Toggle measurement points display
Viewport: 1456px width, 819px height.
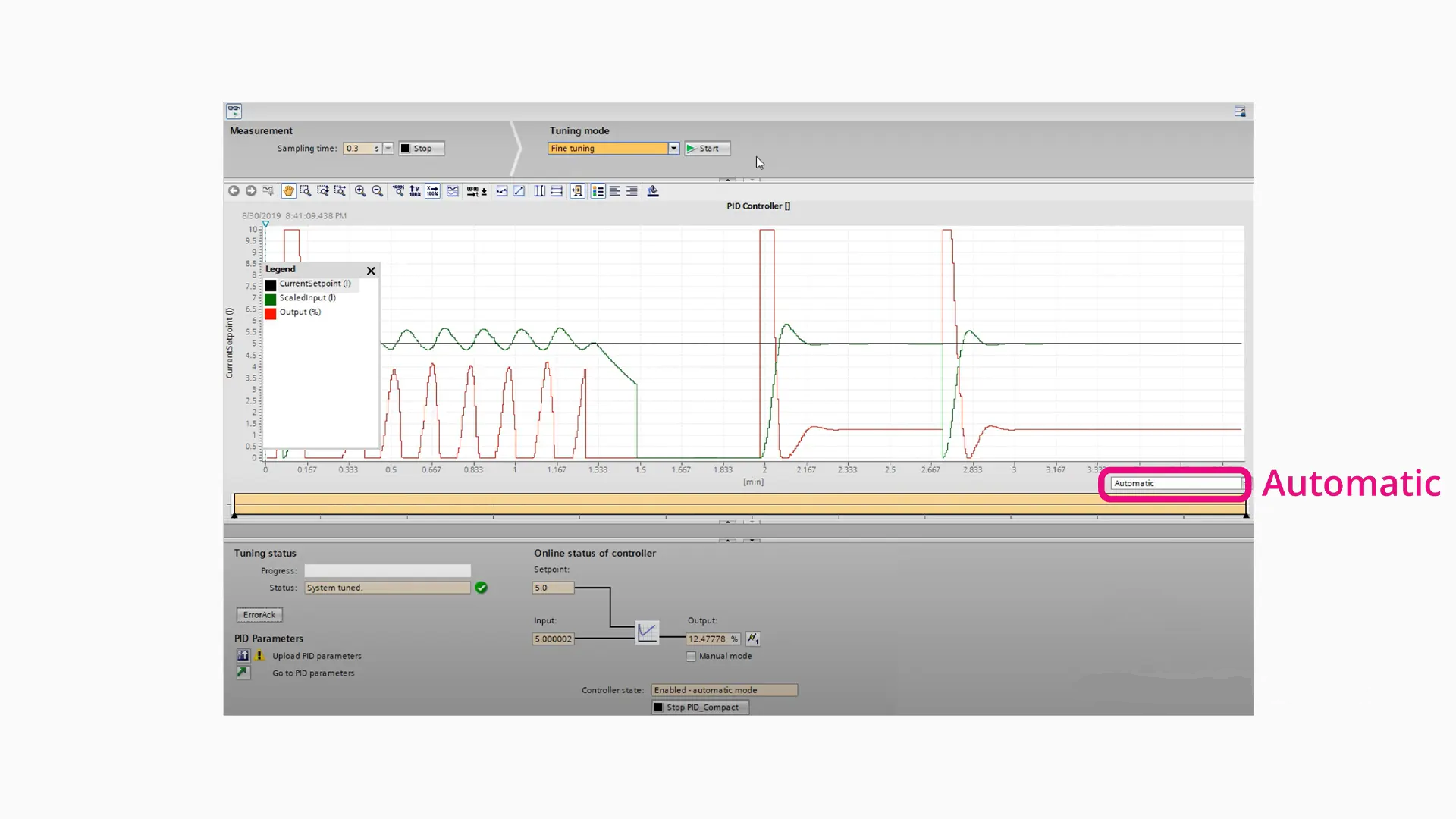point(502,191)
